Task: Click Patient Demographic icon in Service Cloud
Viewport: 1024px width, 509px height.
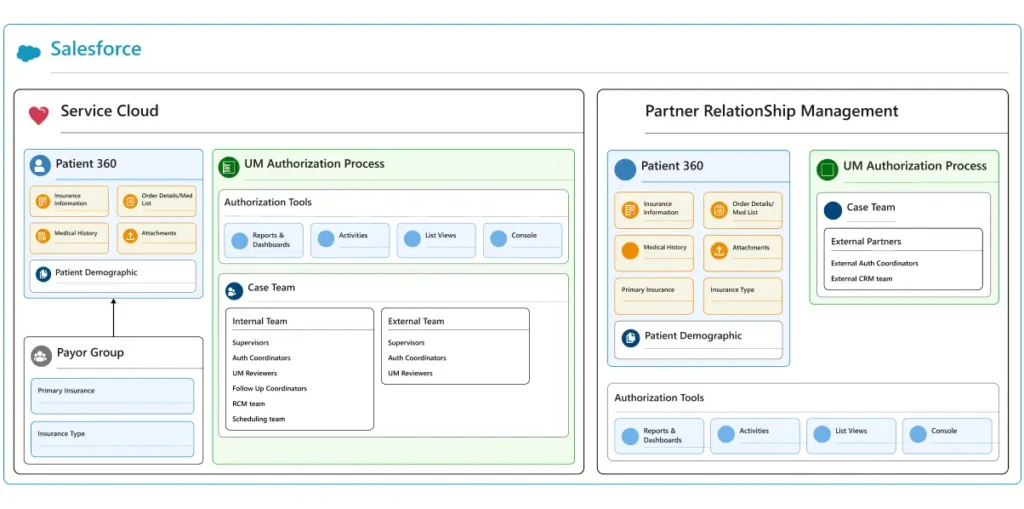Action: click(44, 274)
